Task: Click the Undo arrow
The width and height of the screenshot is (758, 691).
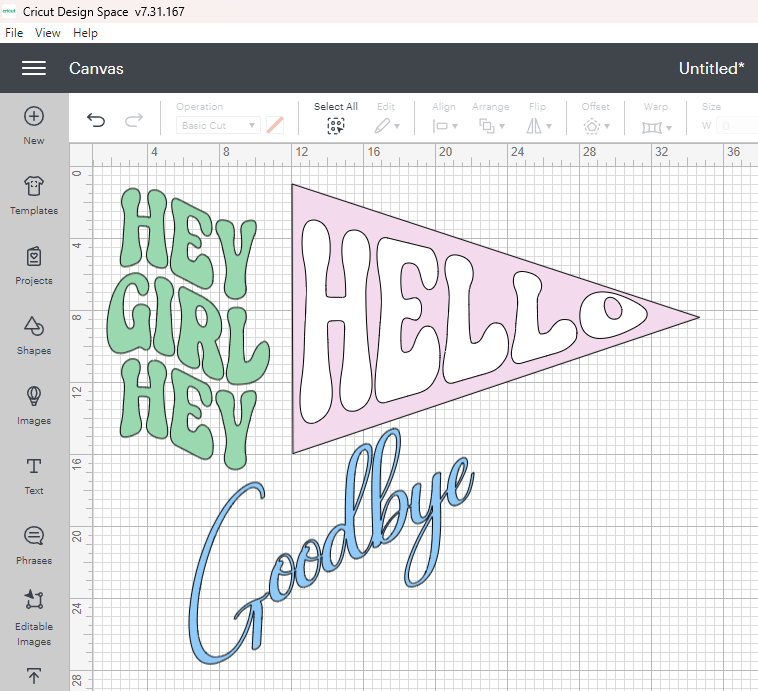Action: [x=96, y=121]
